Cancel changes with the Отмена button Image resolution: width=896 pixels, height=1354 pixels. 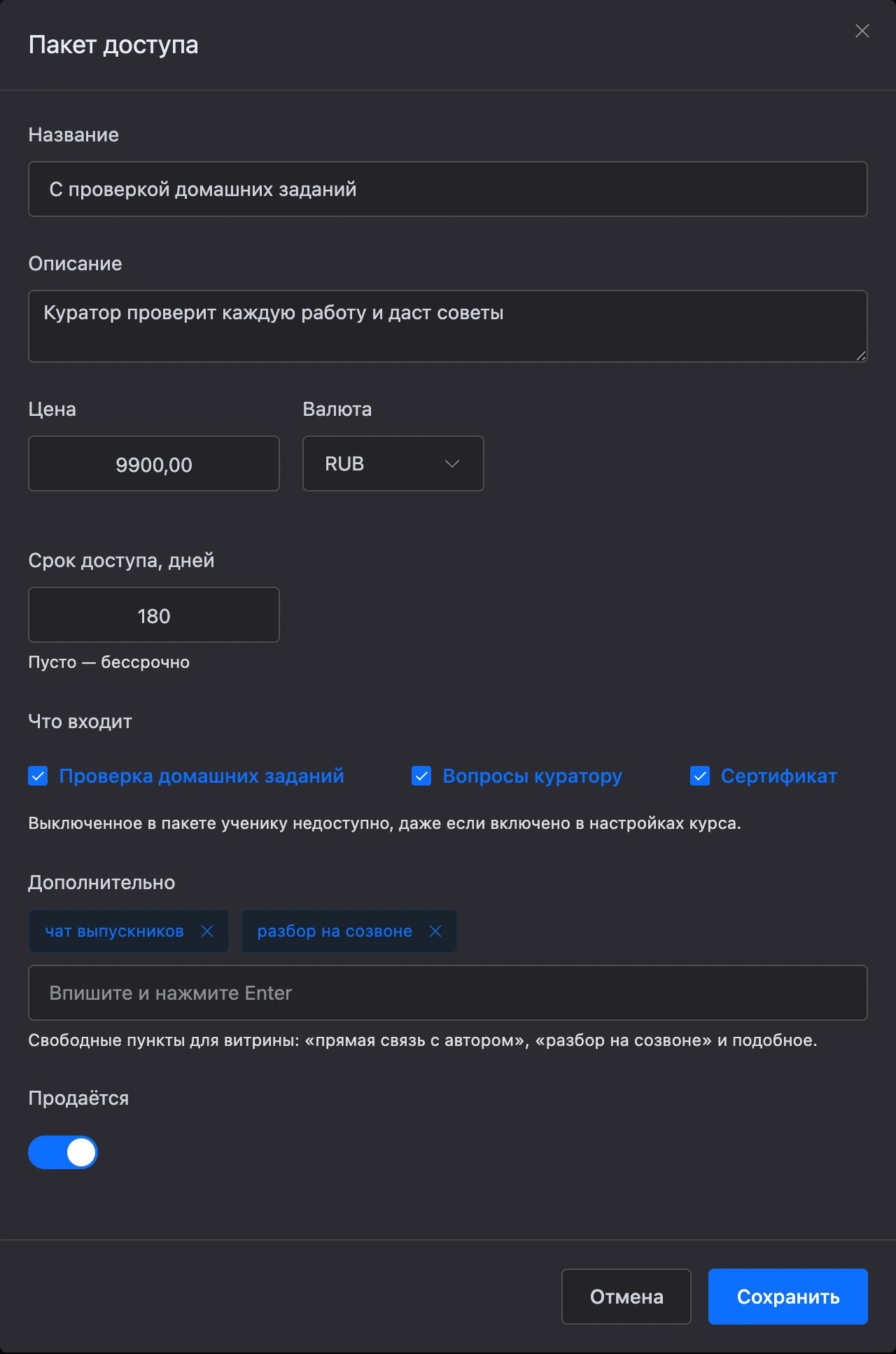tap(626, 1297)
